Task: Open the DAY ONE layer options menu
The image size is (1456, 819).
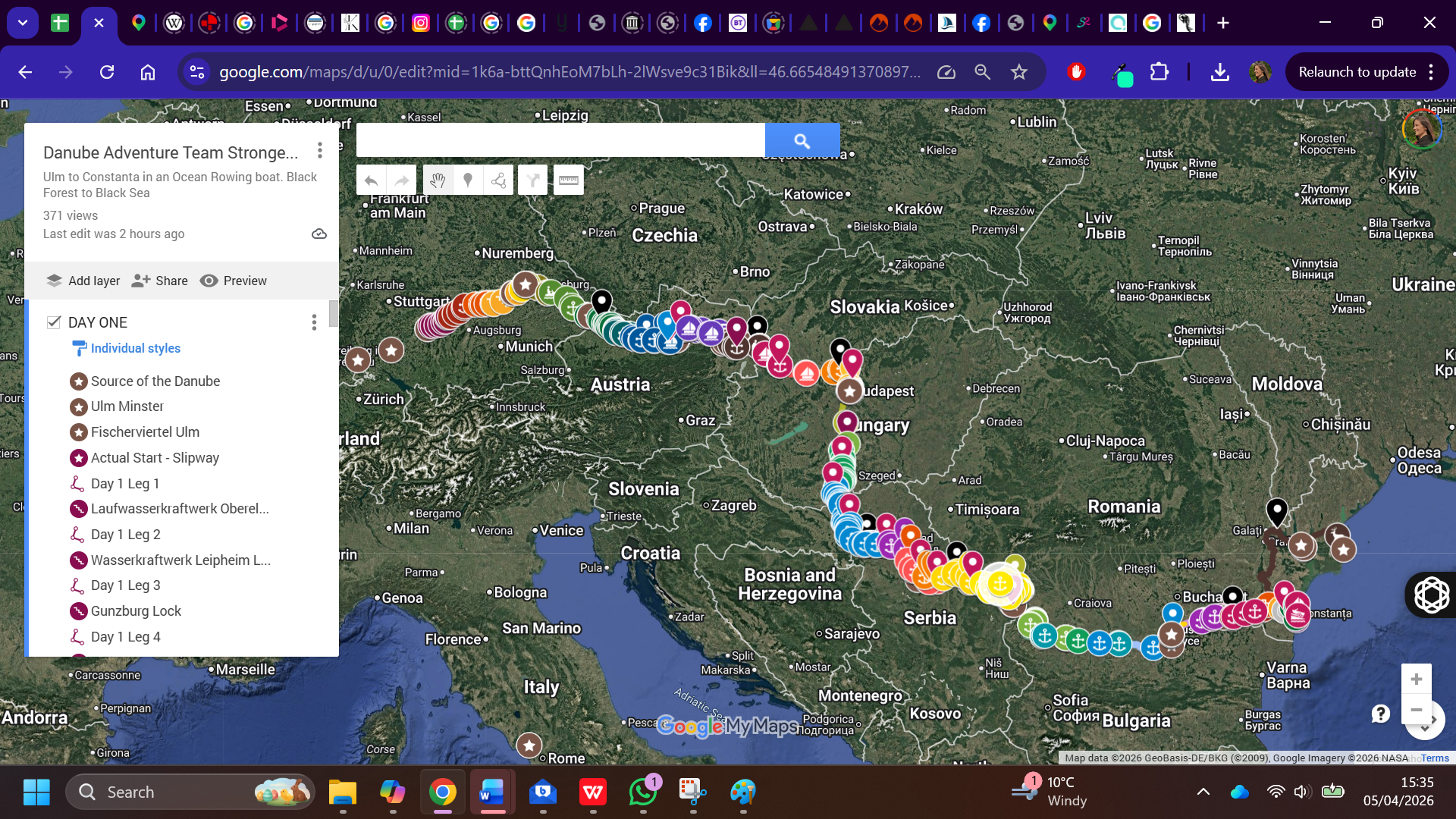Action: [314, 322]
